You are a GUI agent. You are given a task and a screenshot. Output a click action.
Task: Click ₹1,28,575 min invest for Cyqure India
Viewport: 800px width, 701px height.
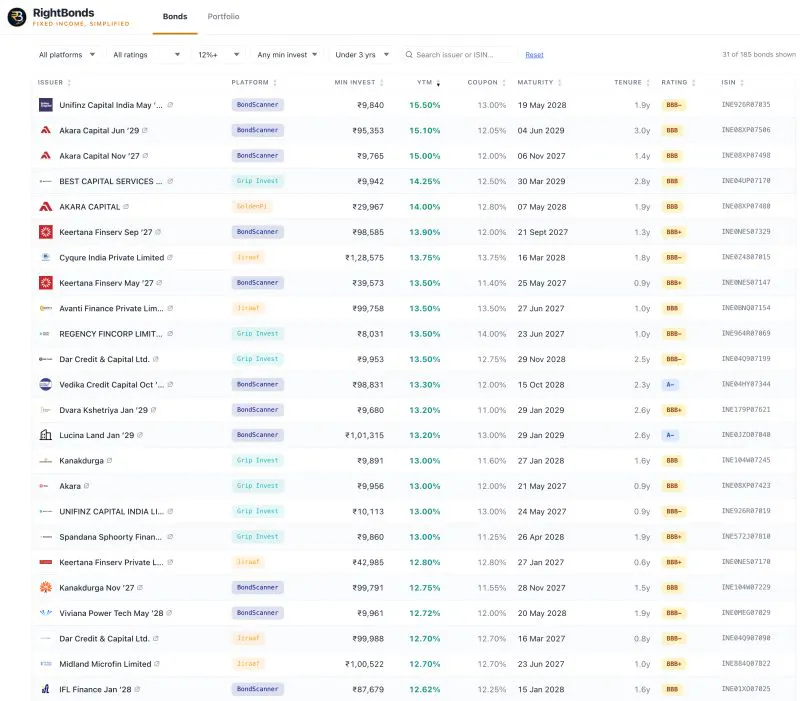(364, 258)
